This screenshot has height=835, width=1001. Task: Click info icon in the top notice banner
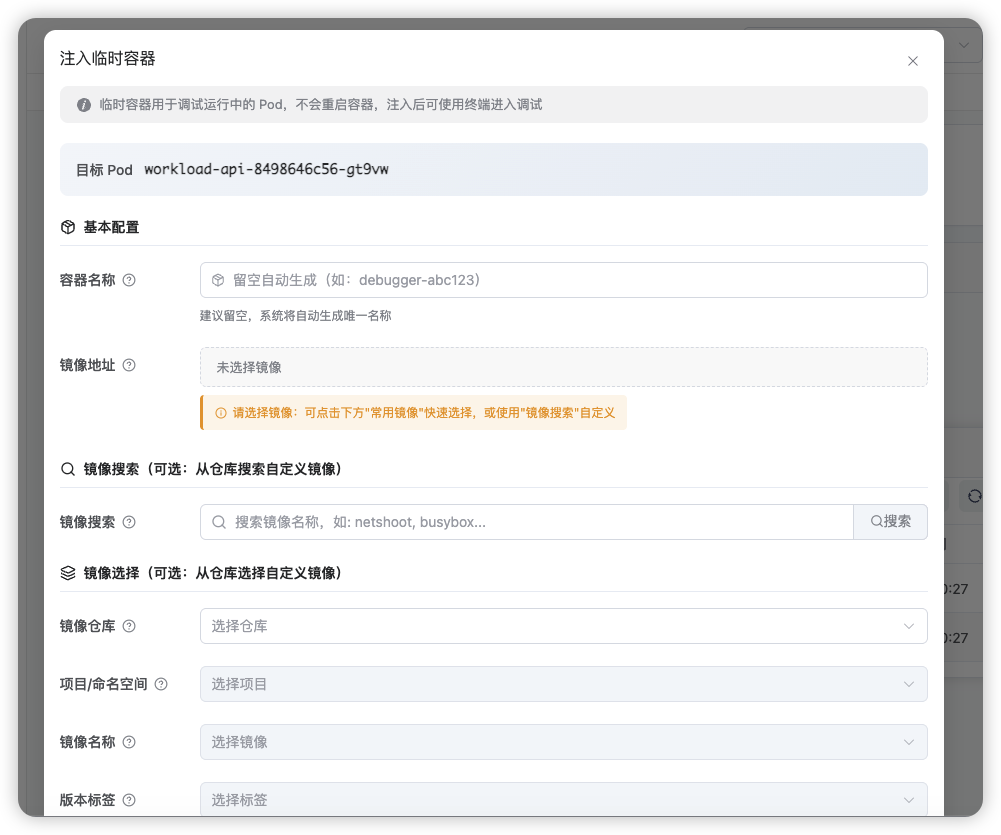pyautogui.click(x=84, y=105)
